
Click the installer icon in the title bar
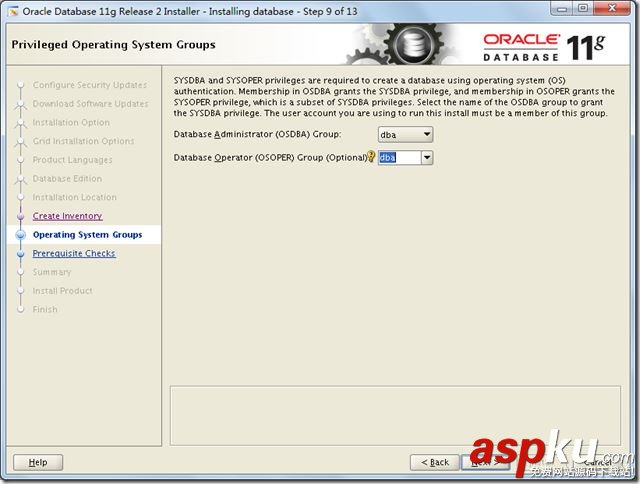point(13,11)
